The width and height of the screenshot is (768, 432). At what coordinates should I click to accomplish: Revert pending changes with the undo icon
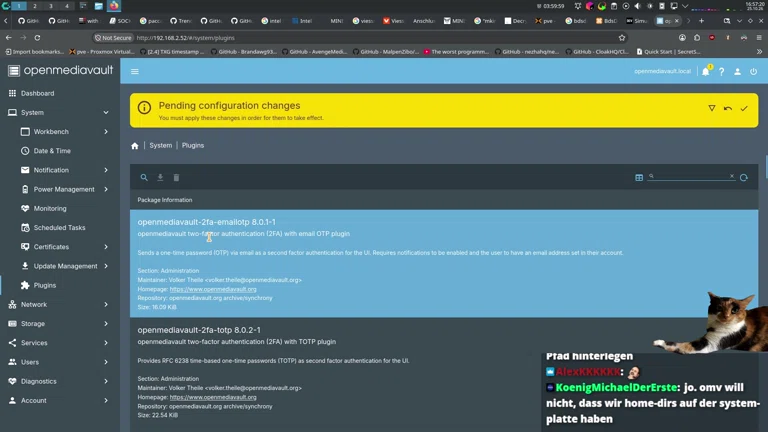728,108
